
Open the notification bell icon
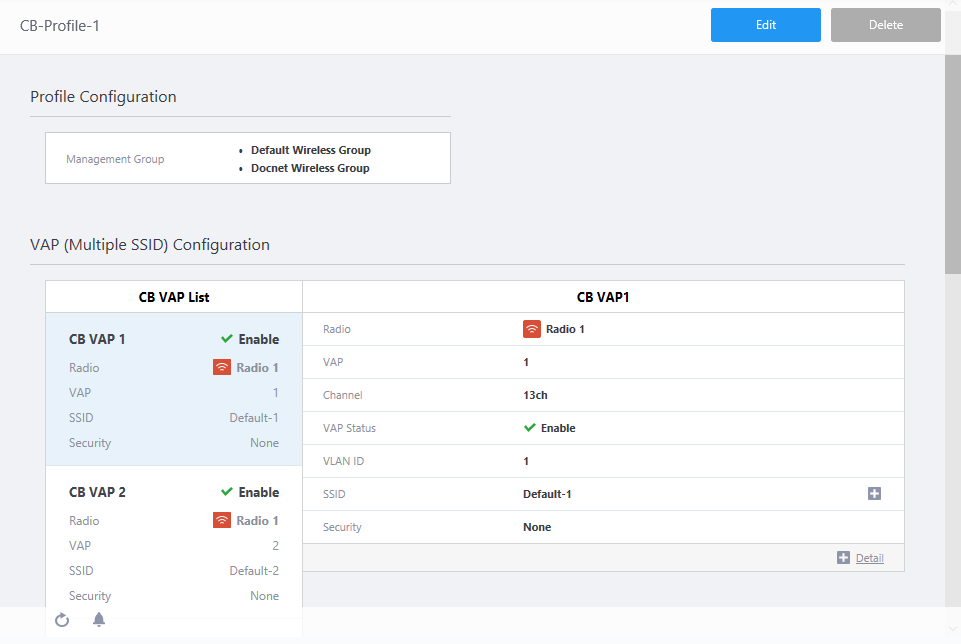tap(99, 620)
